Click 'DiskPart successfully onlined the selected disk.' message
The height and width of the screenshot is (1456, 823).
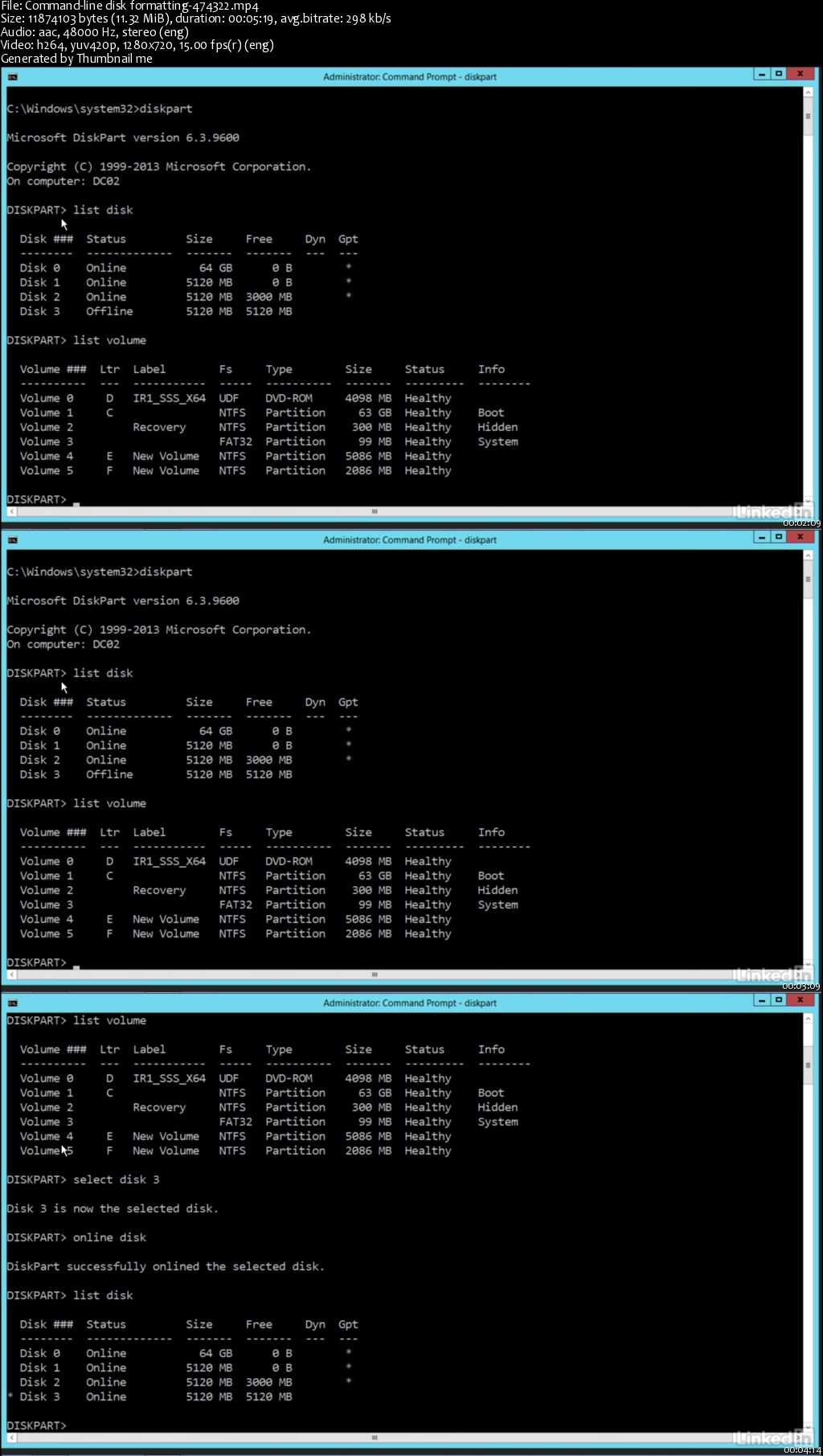point(166,1267)
